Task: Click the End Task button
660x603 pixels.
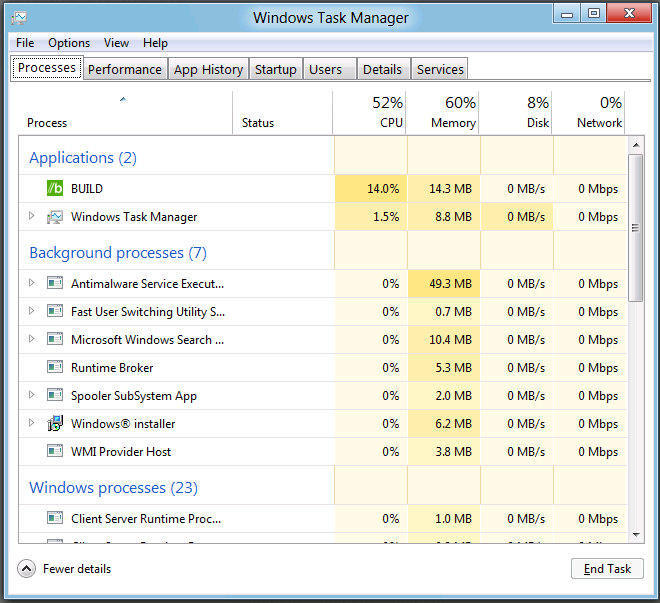Action: [607, 569]
